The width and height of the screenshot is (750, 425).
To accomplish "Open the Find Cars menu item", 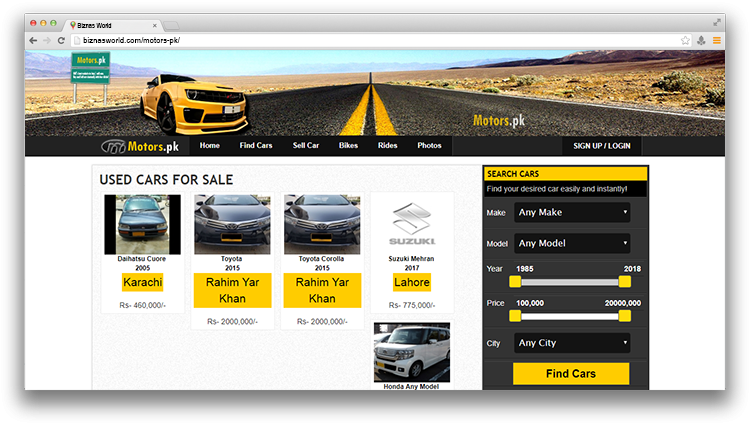I will point(256,146).
